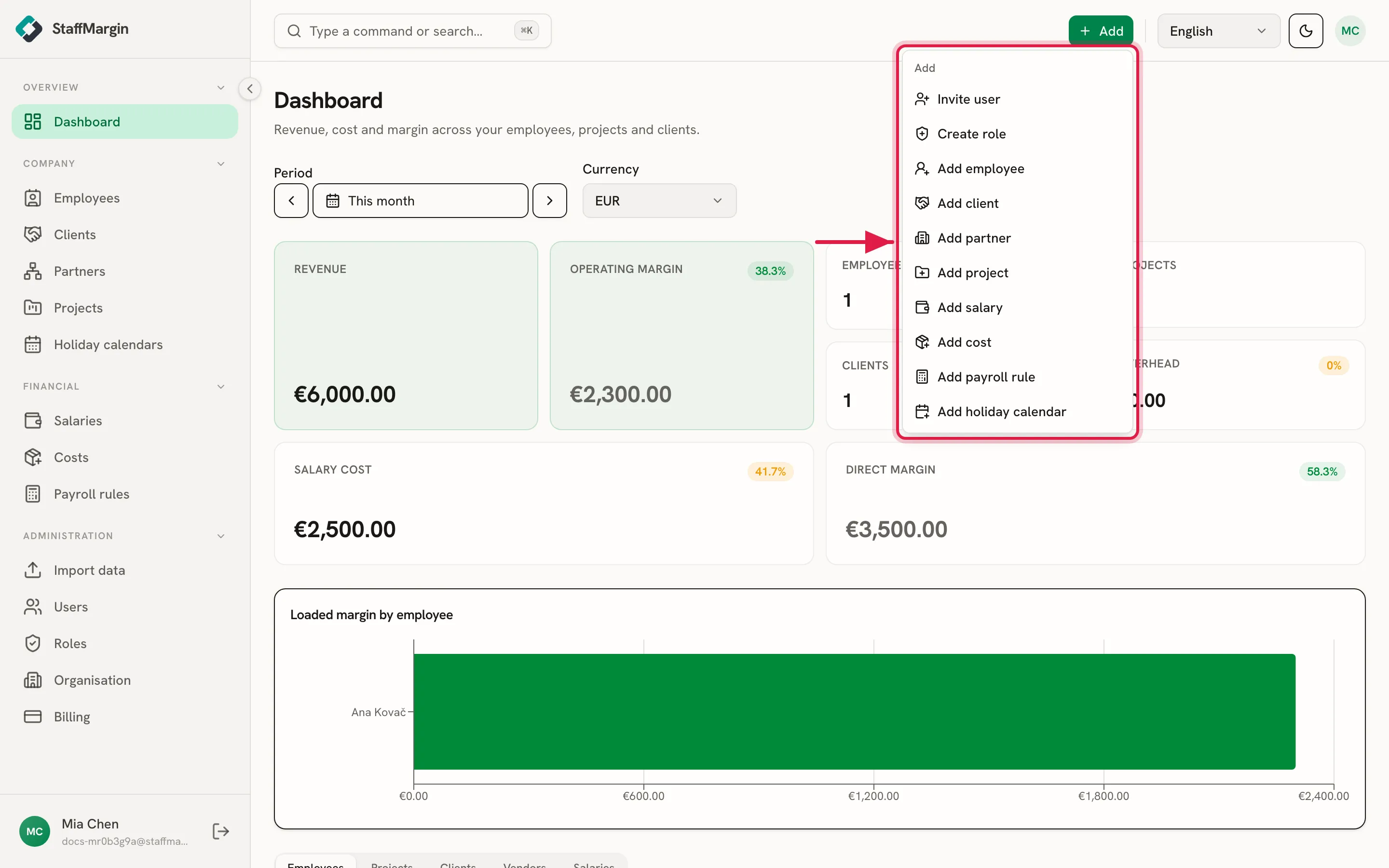Click the Ana Kovač axis label

(x=378, y=712)
